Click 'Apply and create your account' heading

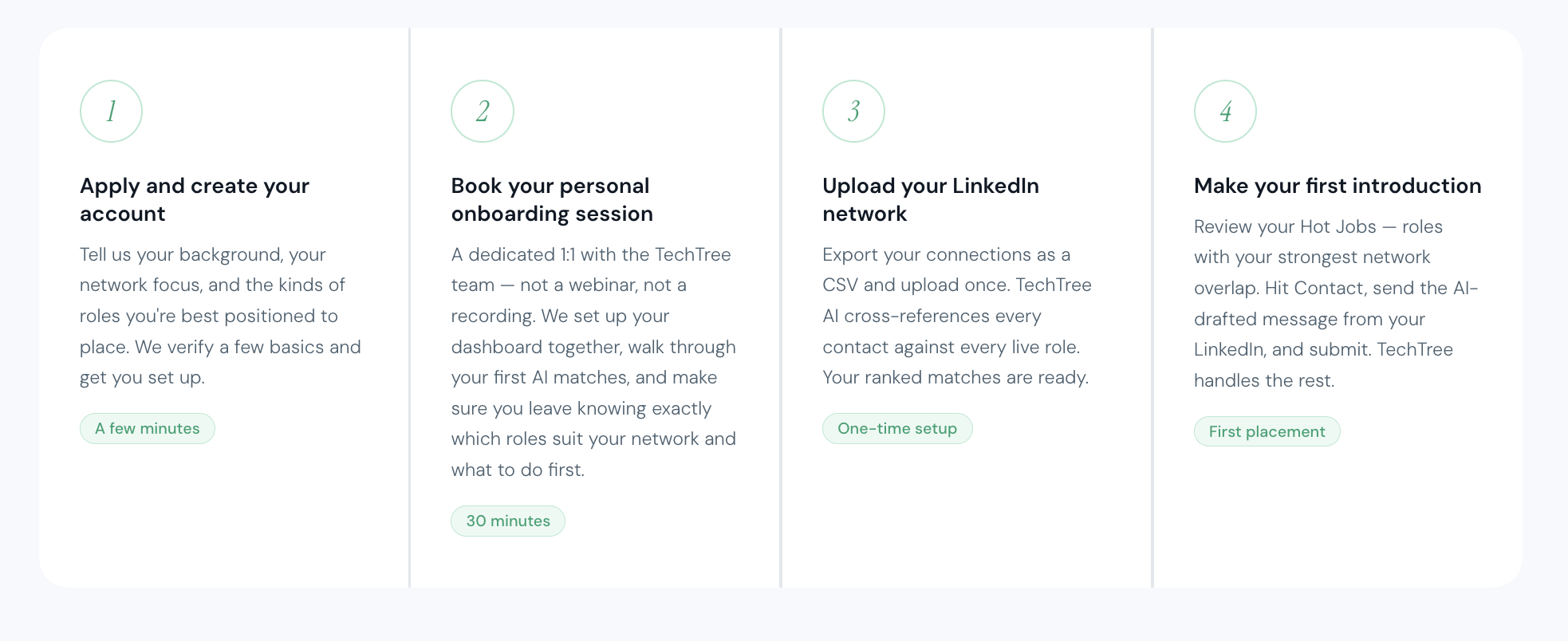click(x=195, y=199)
